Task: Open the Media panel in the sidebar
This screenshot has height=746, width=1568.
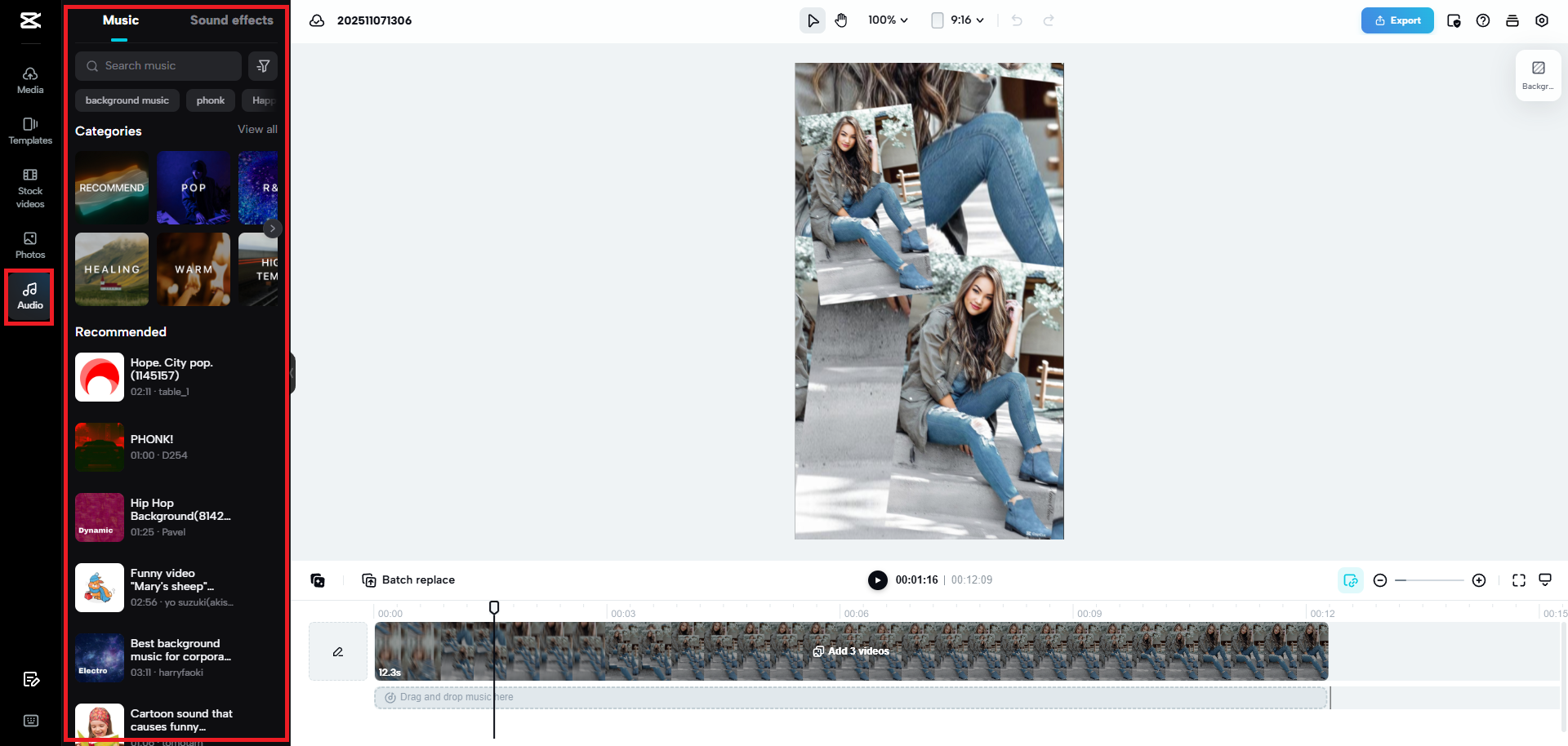Action: pos(29,80)
